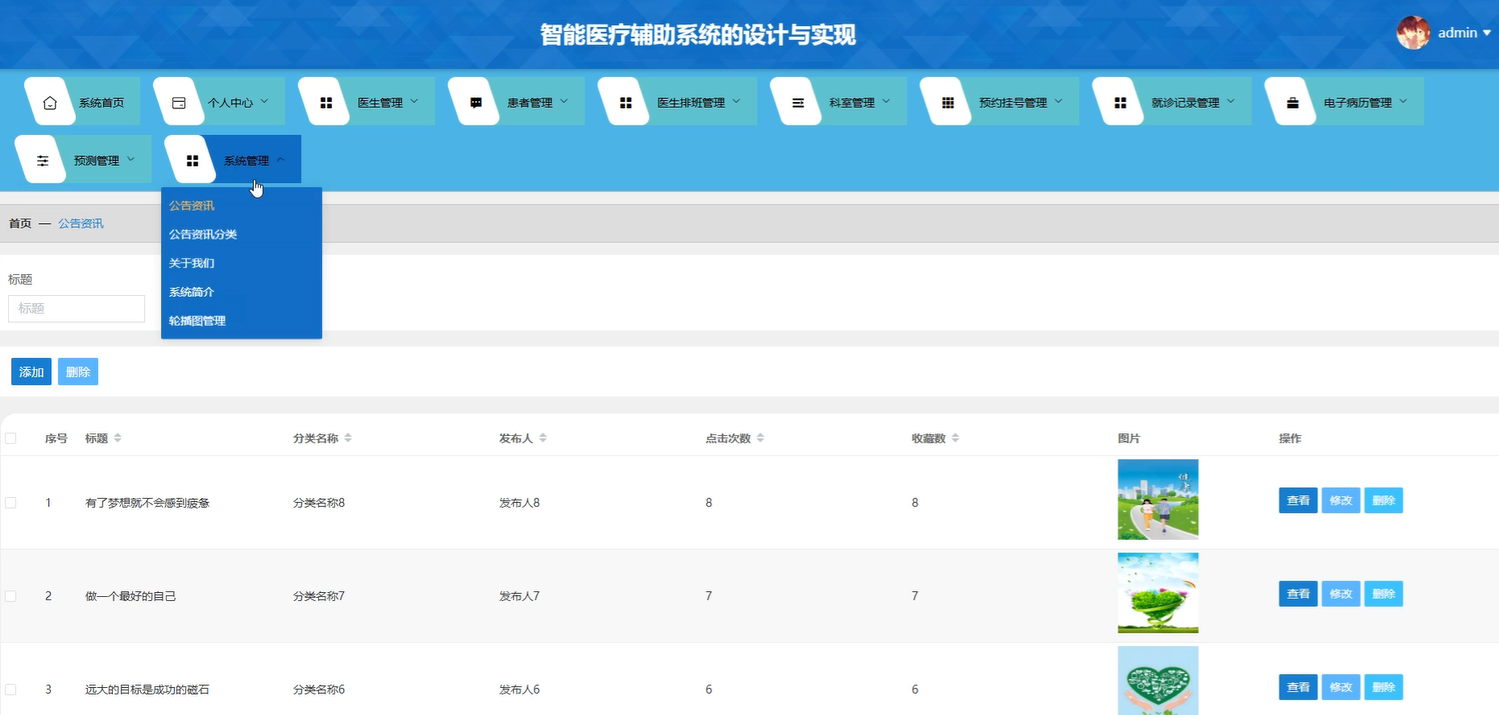Image resolution: width=1499 pixels, height=715 pixels.
Task: Click the 首页 breadcrumb link
Action: tap(20, 224)
